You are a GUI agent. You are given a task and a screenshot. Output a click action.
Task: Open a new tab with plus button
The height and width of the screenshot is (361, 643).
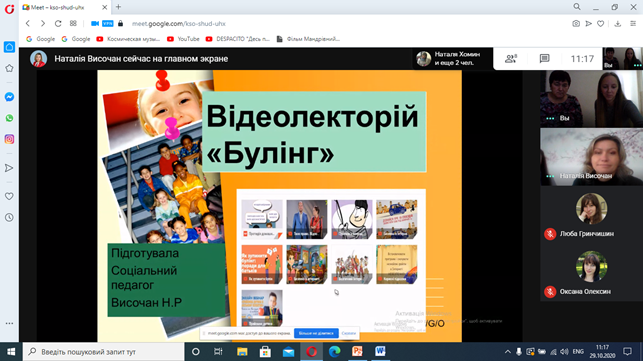pos(119,7)
